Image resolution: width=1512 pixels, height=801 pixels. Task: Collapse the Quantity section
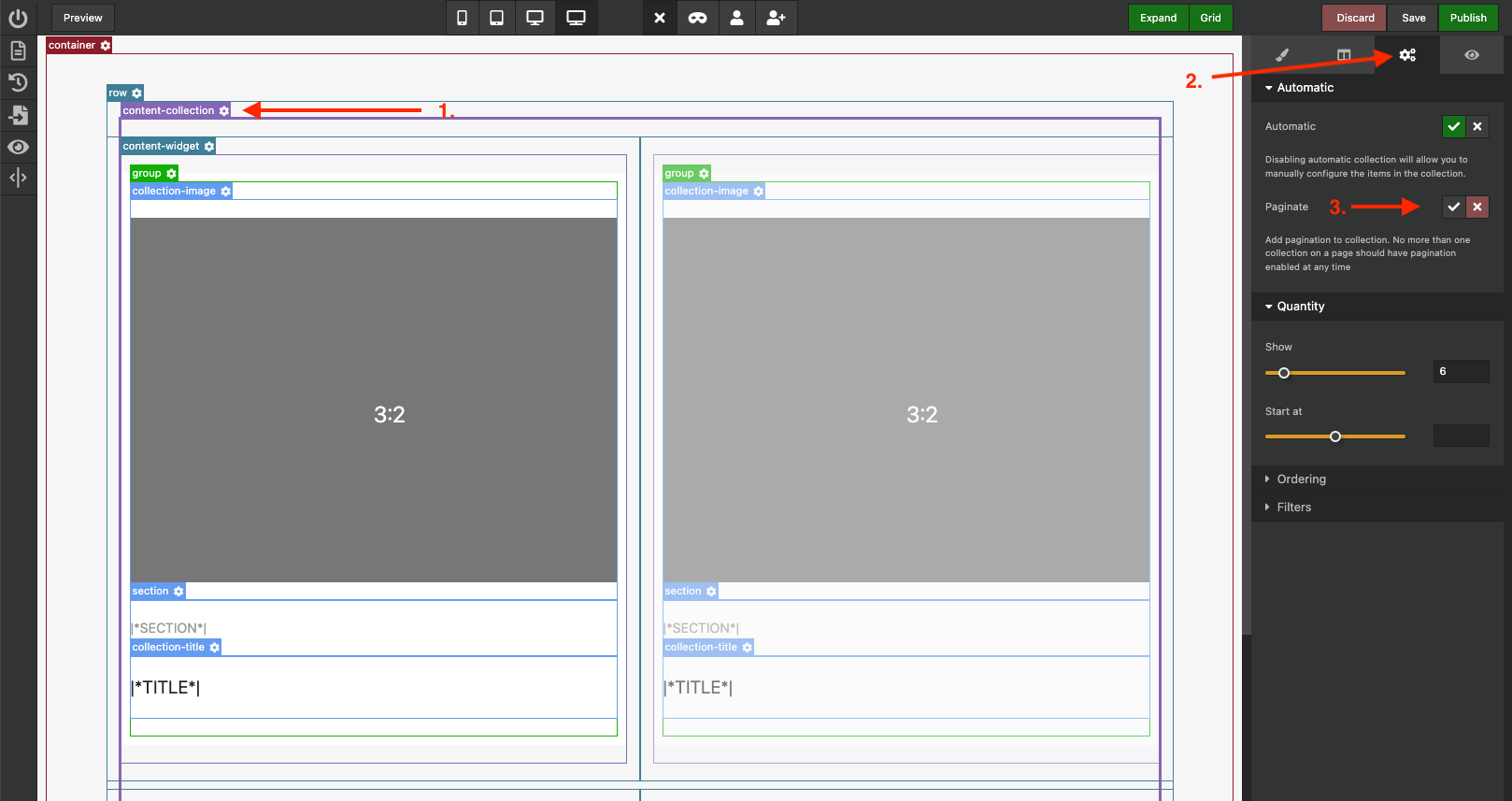1300,307
